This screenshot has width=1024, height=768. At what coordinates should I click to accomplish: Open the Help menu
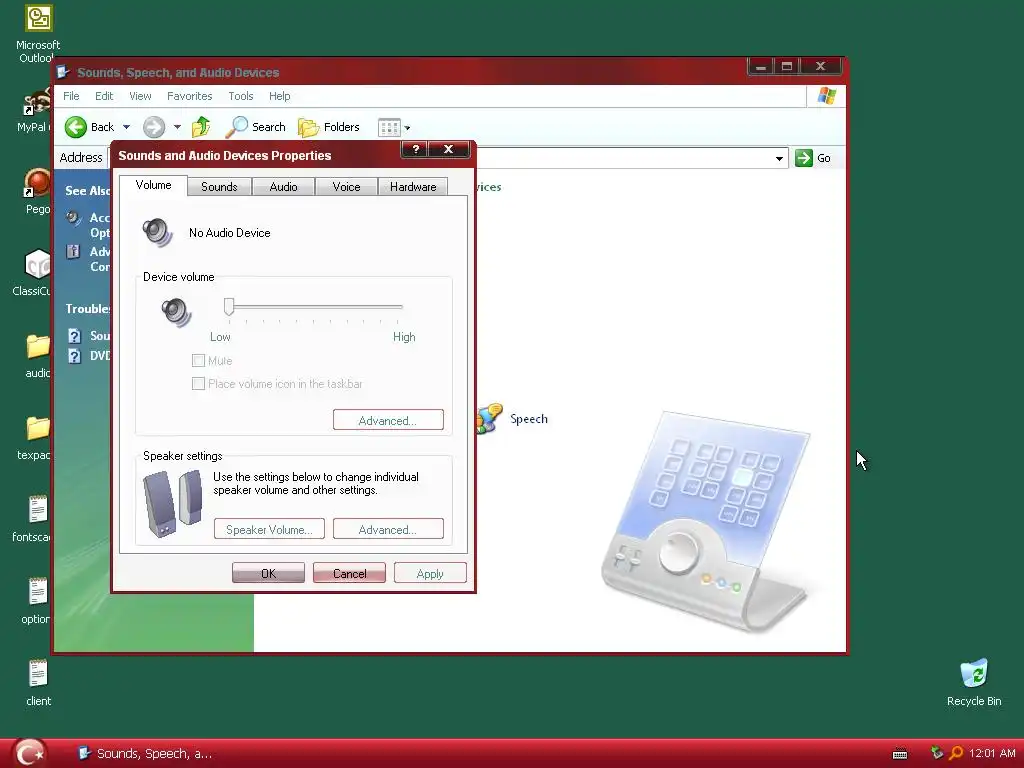[x=280, y=96]
